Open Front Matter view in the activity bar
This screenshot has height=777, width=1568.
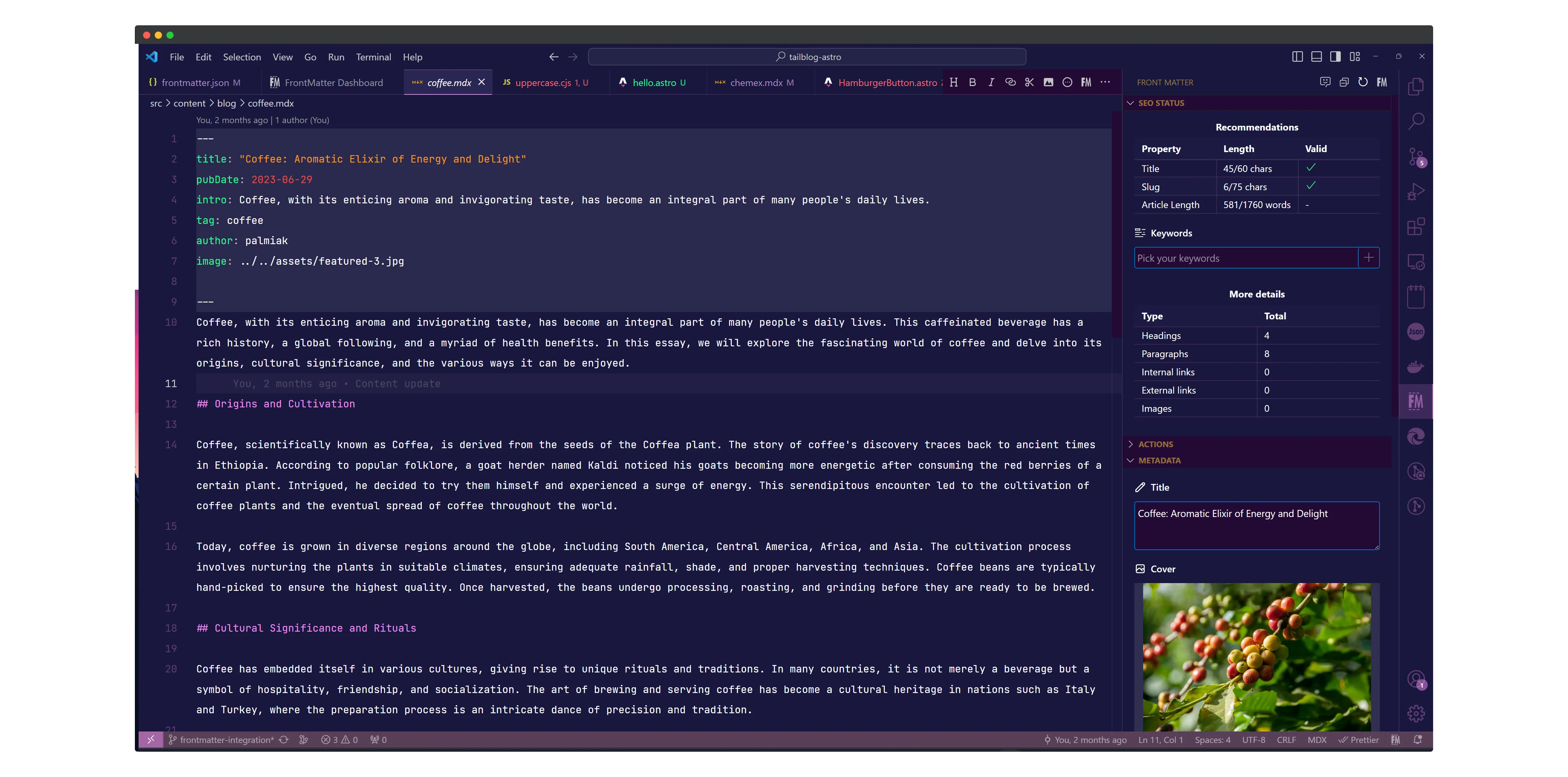coord(1416,401)
